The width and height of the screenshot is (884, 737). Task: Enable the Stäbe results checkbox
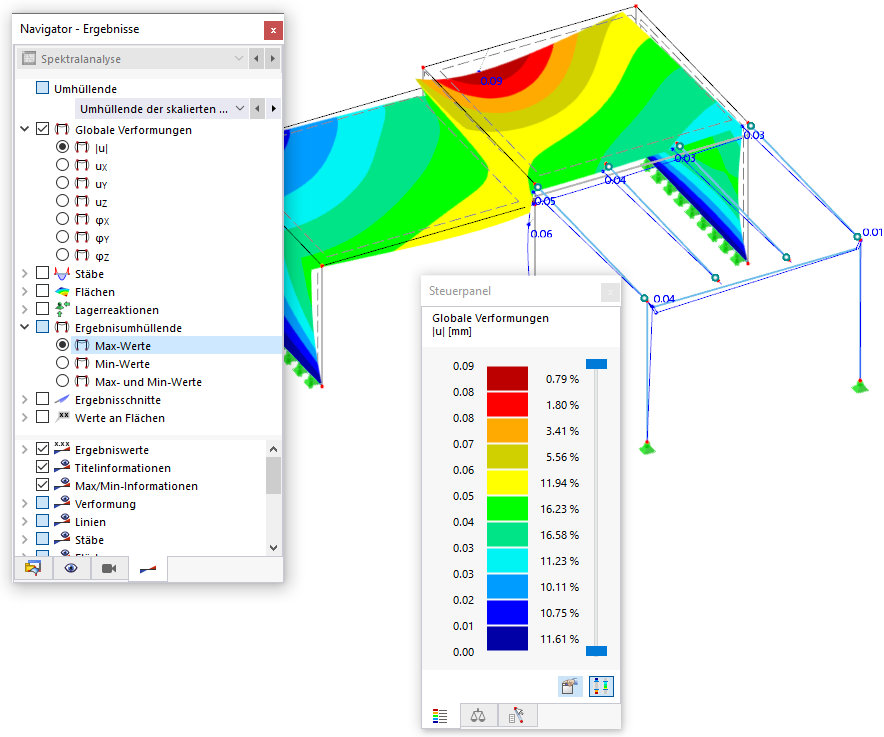coord(42,273)
